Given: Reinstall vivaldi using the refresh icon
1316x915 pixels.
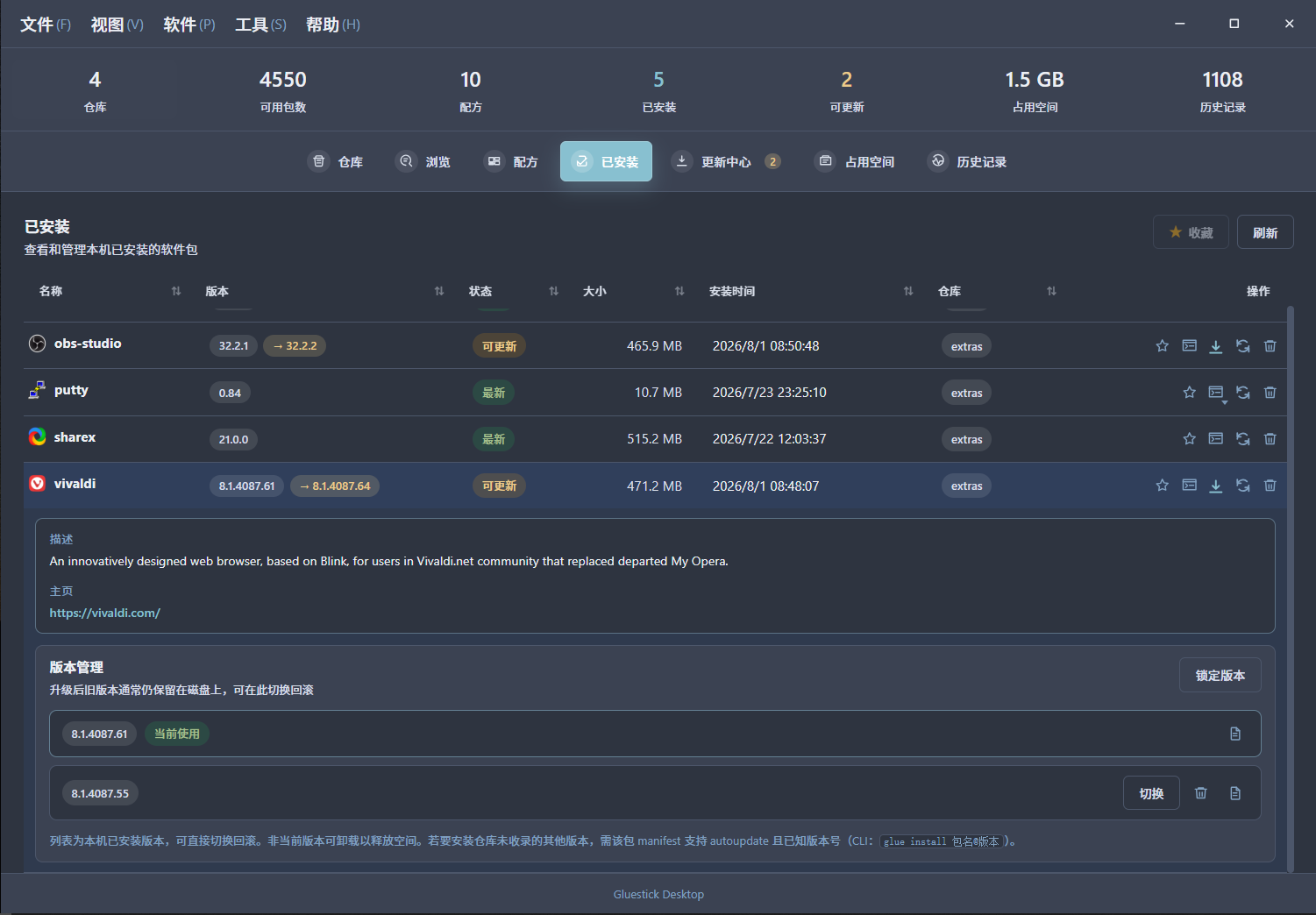Looking at the screenshot, I should 1243,486.
